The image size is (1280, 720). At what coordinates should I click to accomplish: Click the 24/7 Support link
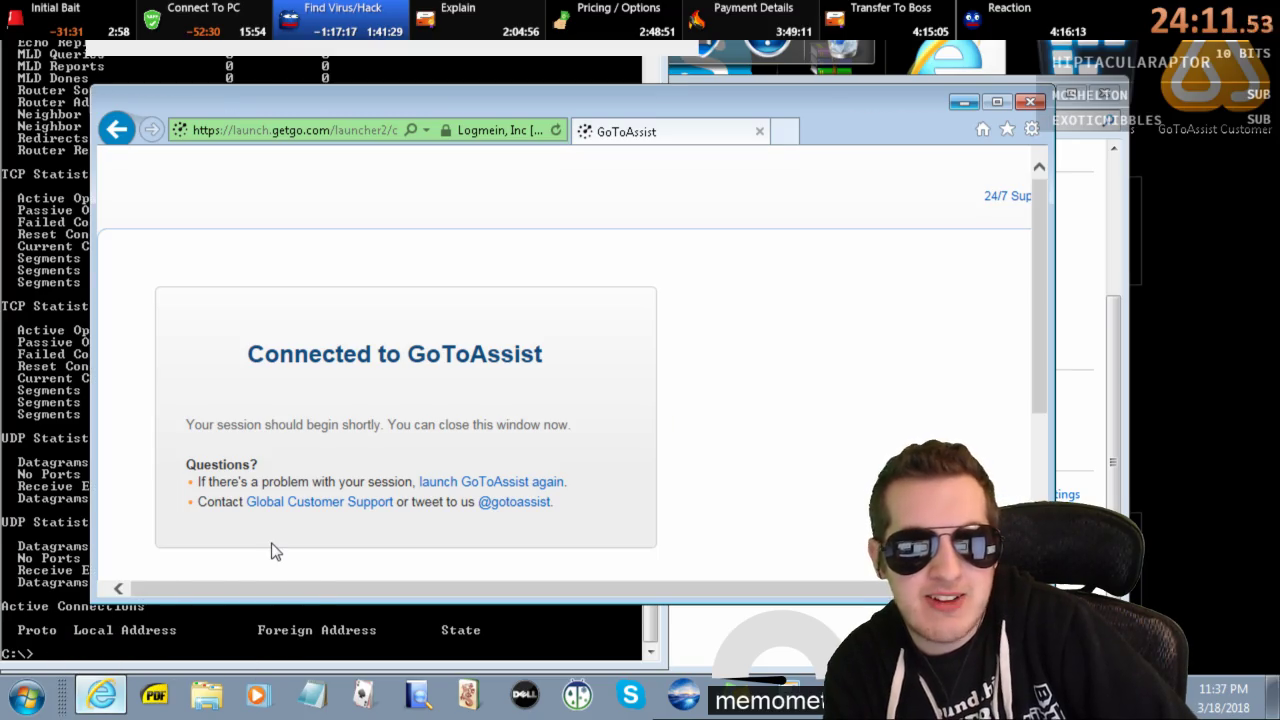pyautogui.click(x=1007, y=196)
